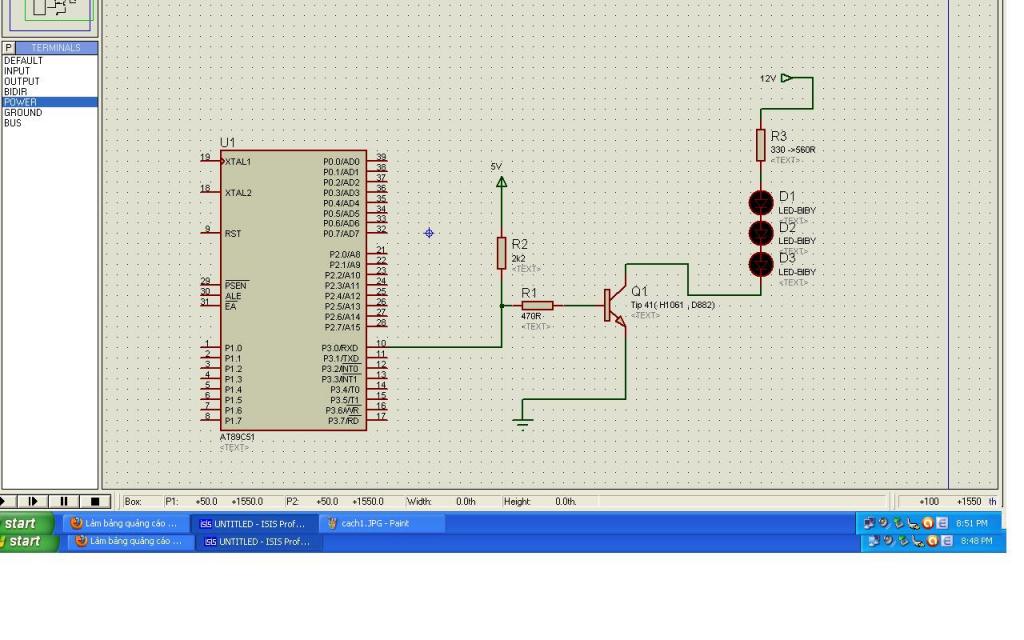Select LED D1 symbol
The width and height of the screenshot is (1024, 640).
[761, 203]
